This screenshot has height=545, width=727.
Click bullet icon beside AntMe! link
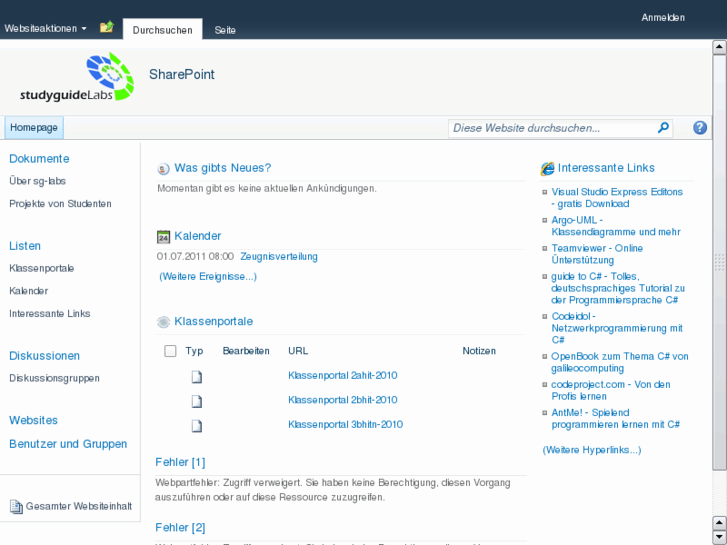tap(545, 413)
